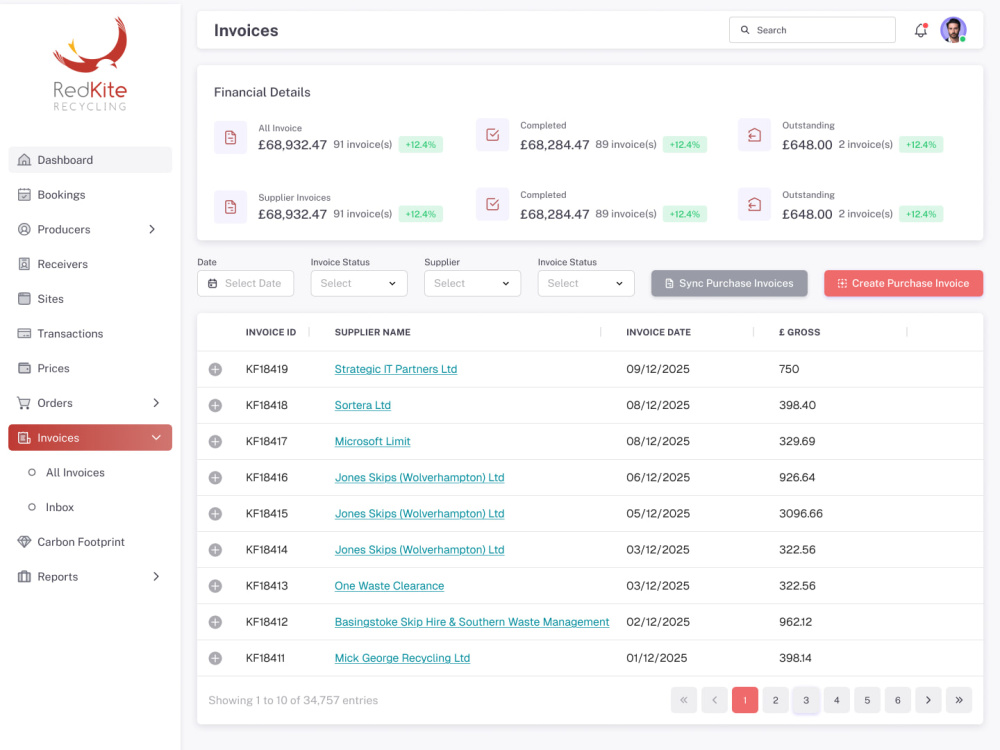Click the Search input field
Screen dimensions: 1000x750
(812, 30)
